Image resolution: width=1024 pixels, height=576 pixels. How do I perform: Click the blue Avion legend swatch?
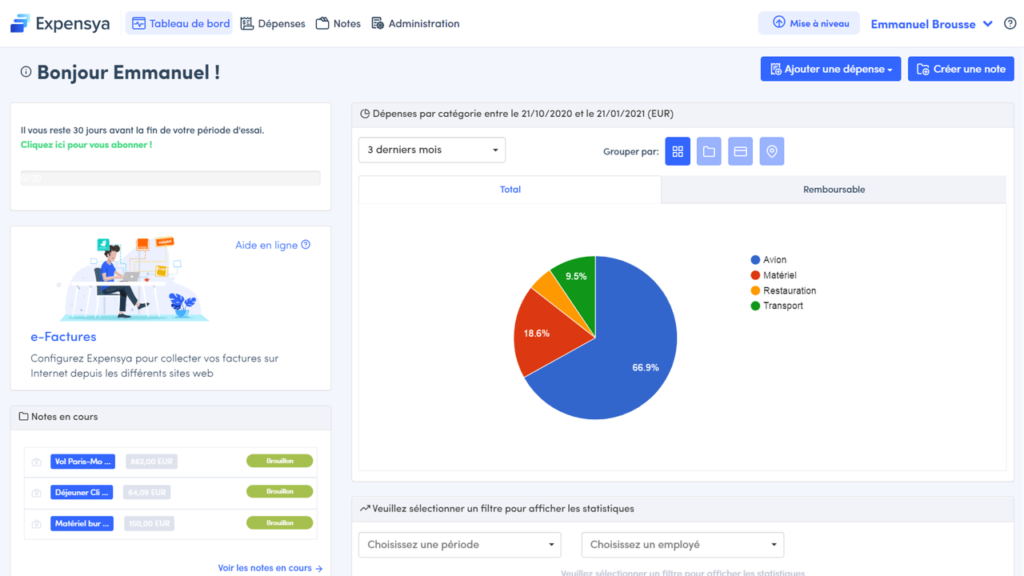(x=755, y=260)
